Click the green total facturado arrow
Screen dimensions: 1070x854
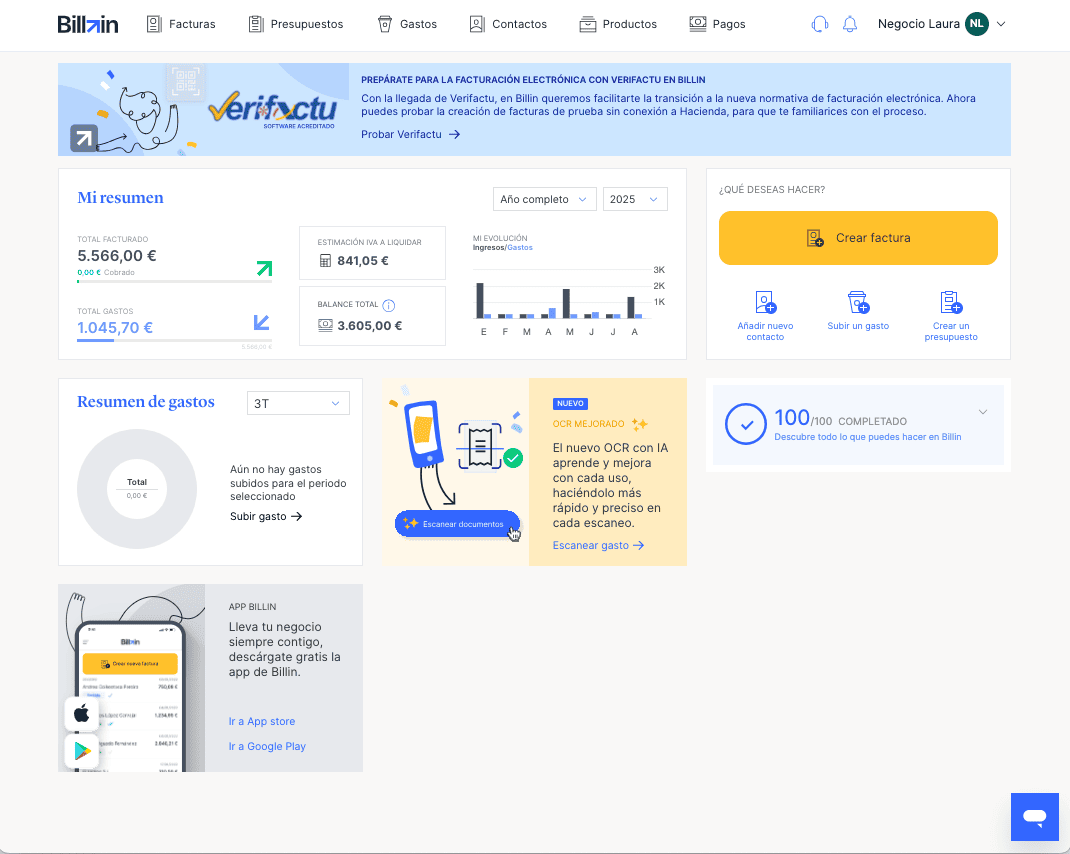pos(264,268)
